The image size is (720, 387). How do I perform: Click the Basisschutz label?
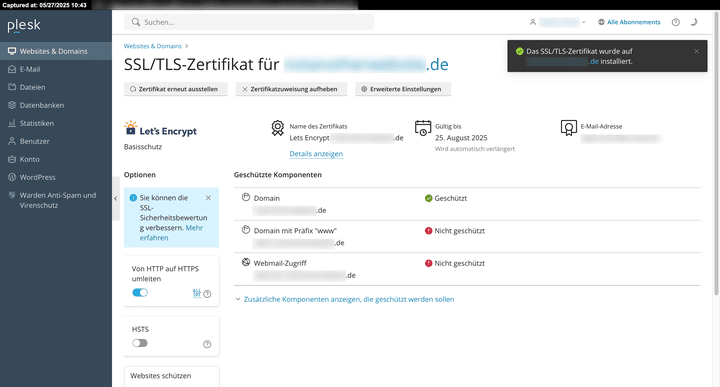143,147
